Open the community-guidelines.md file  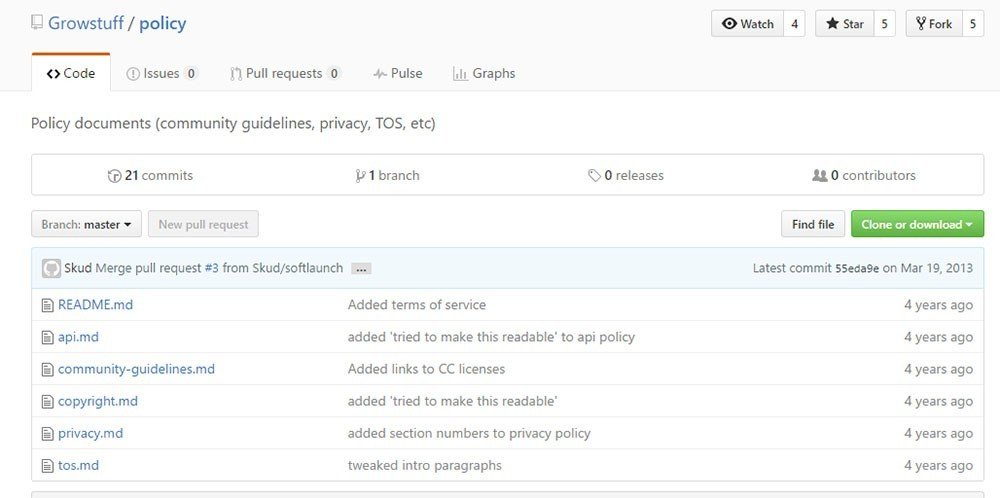click(x=136, y=369)
